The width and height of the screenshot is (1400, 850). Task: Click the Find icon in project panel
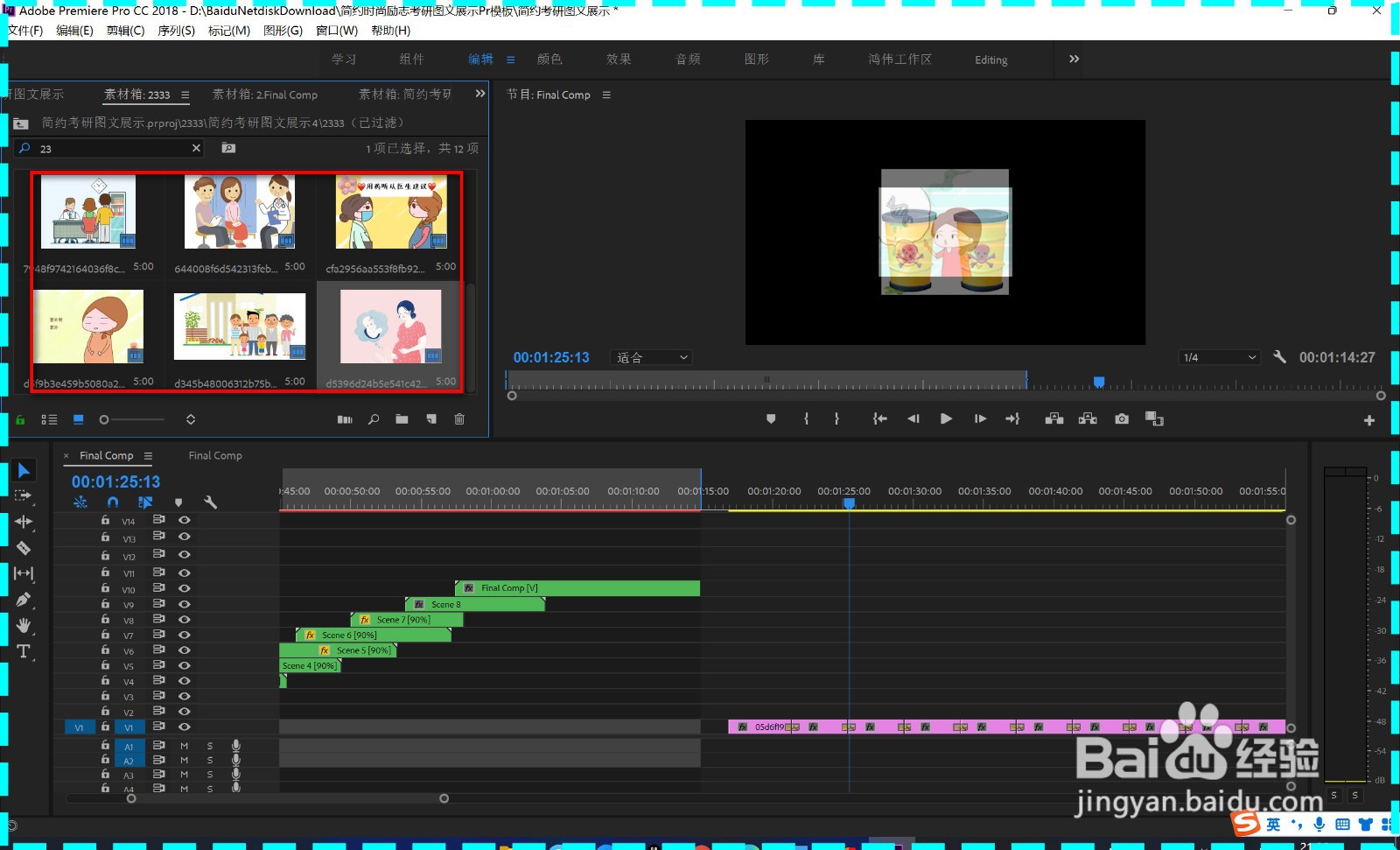pyautogui.click(x=374, y=420)
